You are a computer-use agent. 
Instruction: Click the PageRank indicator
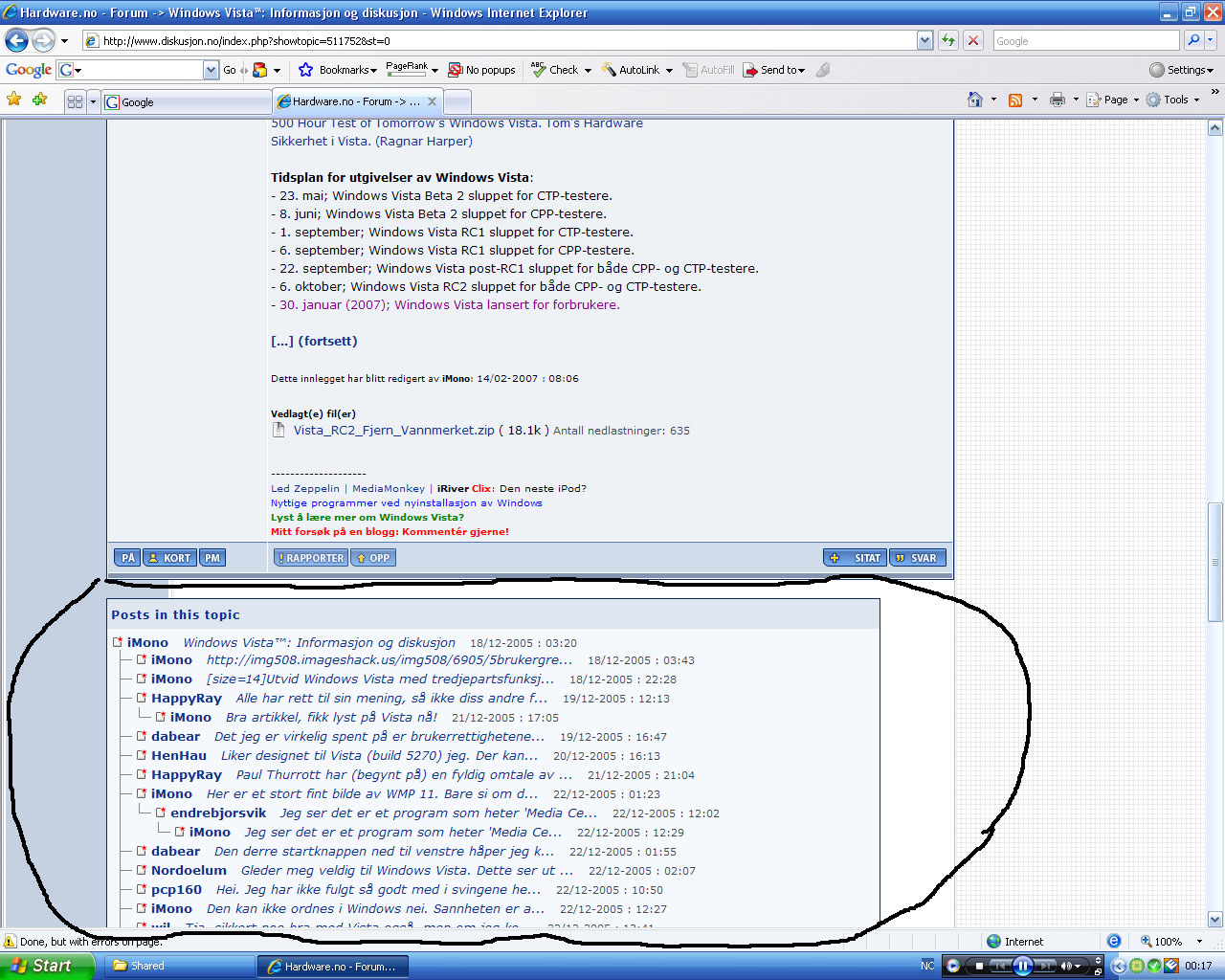[x=407, y=69]
